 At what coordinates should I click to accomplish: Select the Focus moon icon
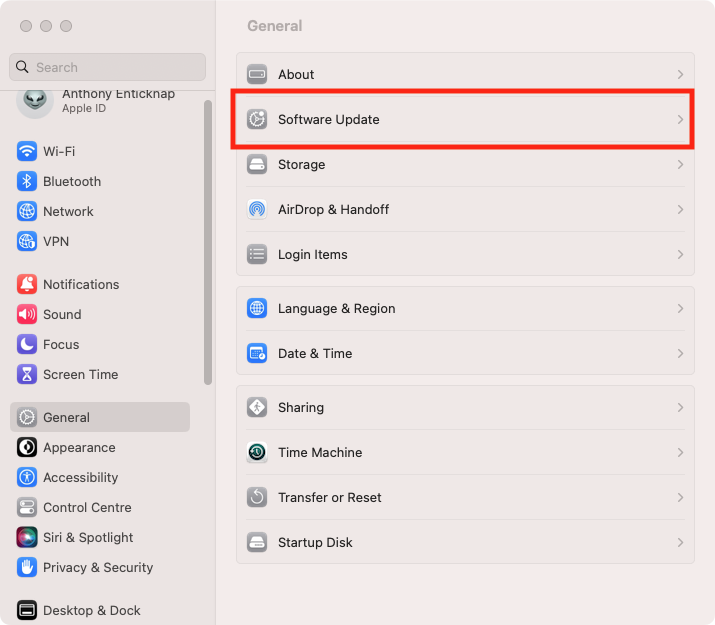[27, 345]
